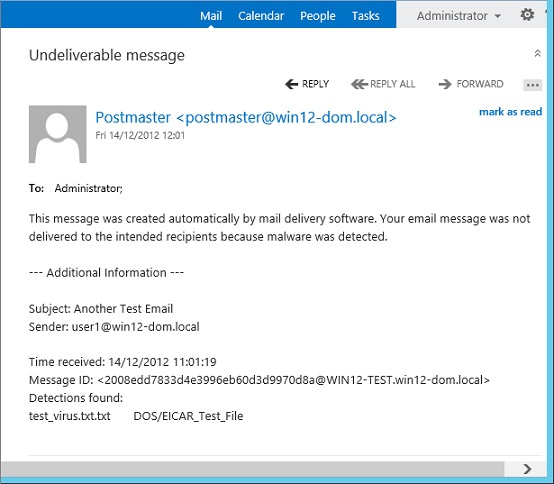The width and height of the screenshot is (554, 484).
Task: Go to the People tab
Action: click(x=318, y=16)
